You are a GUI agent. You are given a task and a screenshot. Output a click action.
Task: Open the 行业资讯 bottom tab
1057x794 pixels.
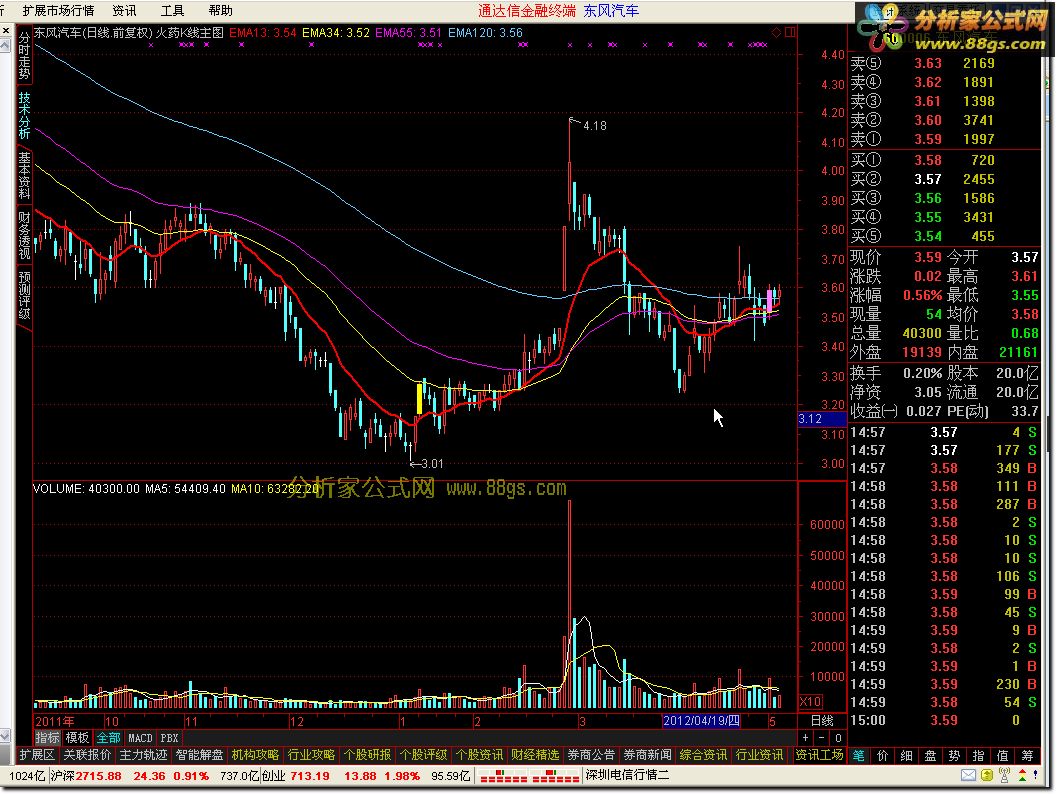[x=759, y=755]
